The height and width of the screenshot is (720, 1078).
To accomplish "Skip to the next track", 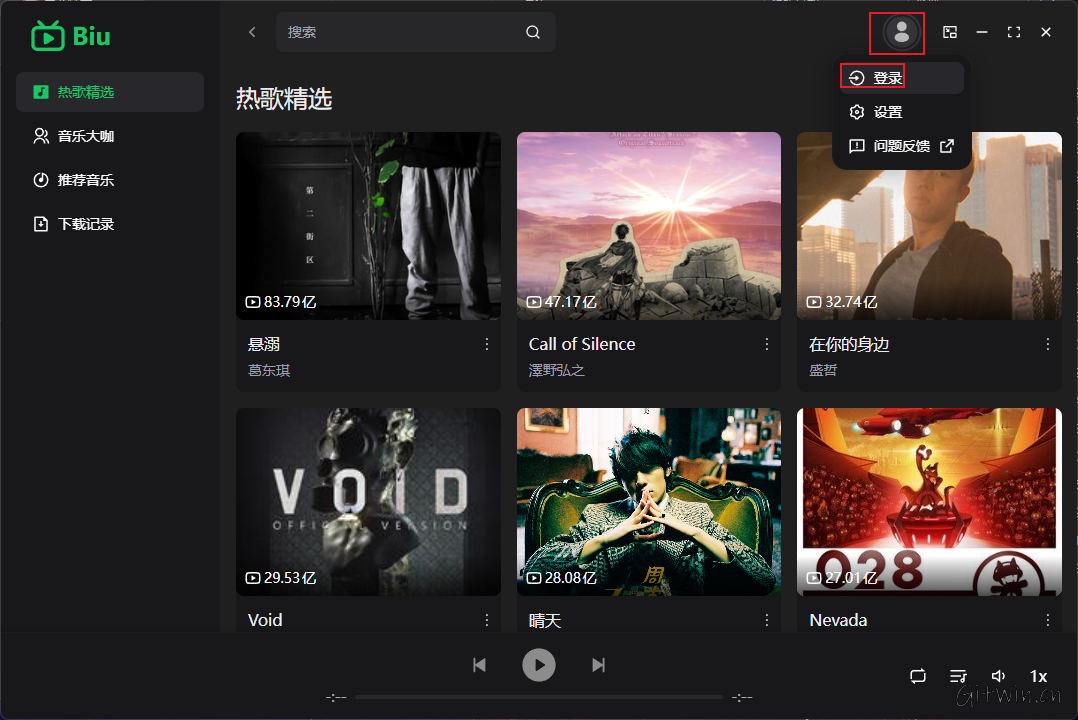I will pyautogui.click(x=598, y=665).
